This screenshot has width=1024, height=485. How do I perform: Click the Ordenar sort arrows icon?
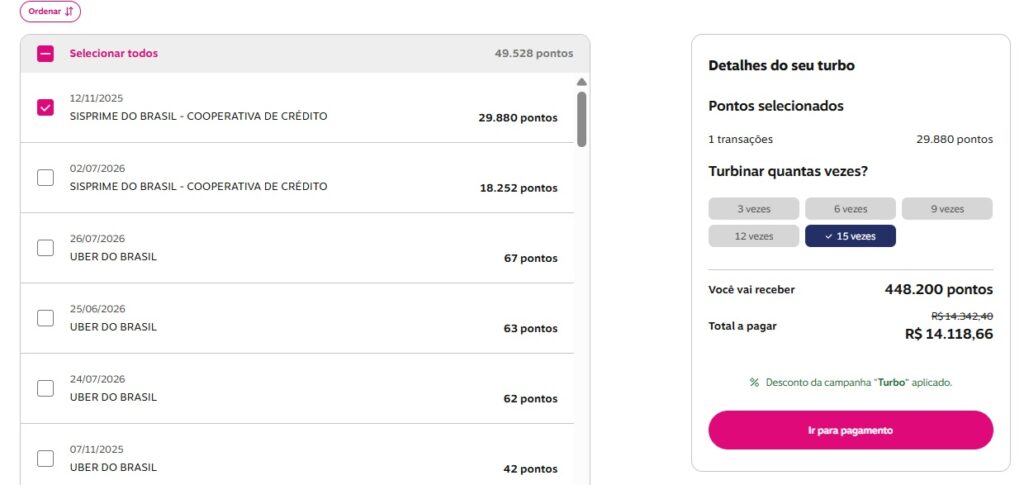coord(69,11)
